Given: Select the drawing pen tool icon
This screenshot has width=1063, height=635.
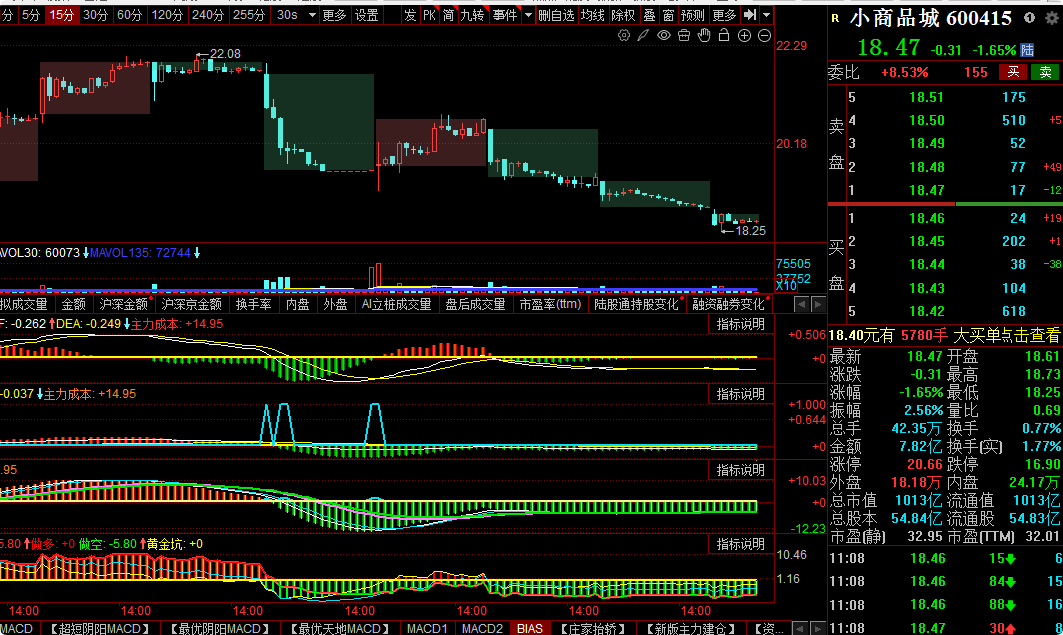Looking at the screenshot, I should pyautogui.click(x=643, y=35).
